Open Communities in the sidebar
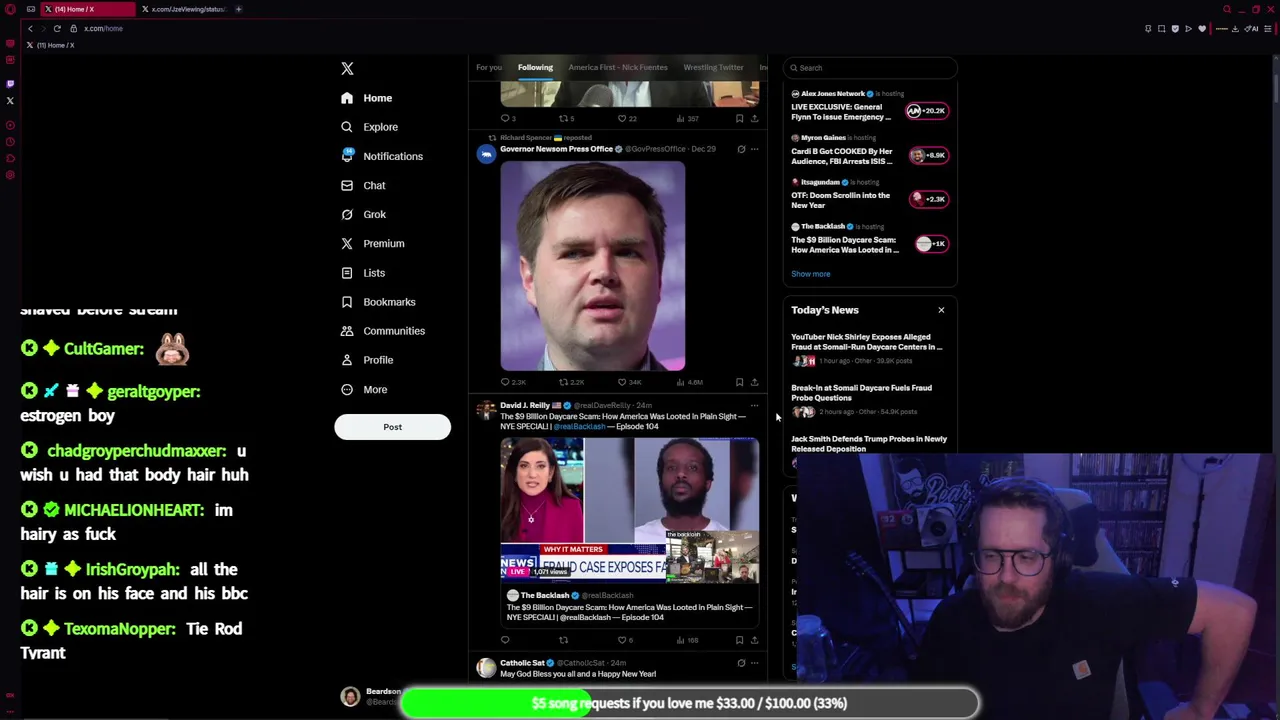The height and width of the screenshot is (720, 1280). (382, 331)
